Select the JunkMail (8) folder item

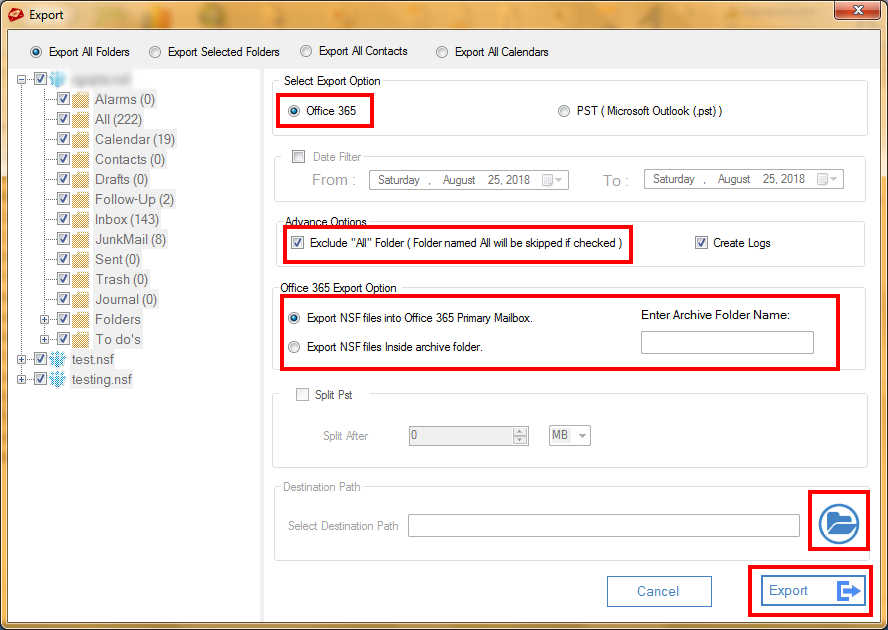pyautogui.click(x=130, y=240)
